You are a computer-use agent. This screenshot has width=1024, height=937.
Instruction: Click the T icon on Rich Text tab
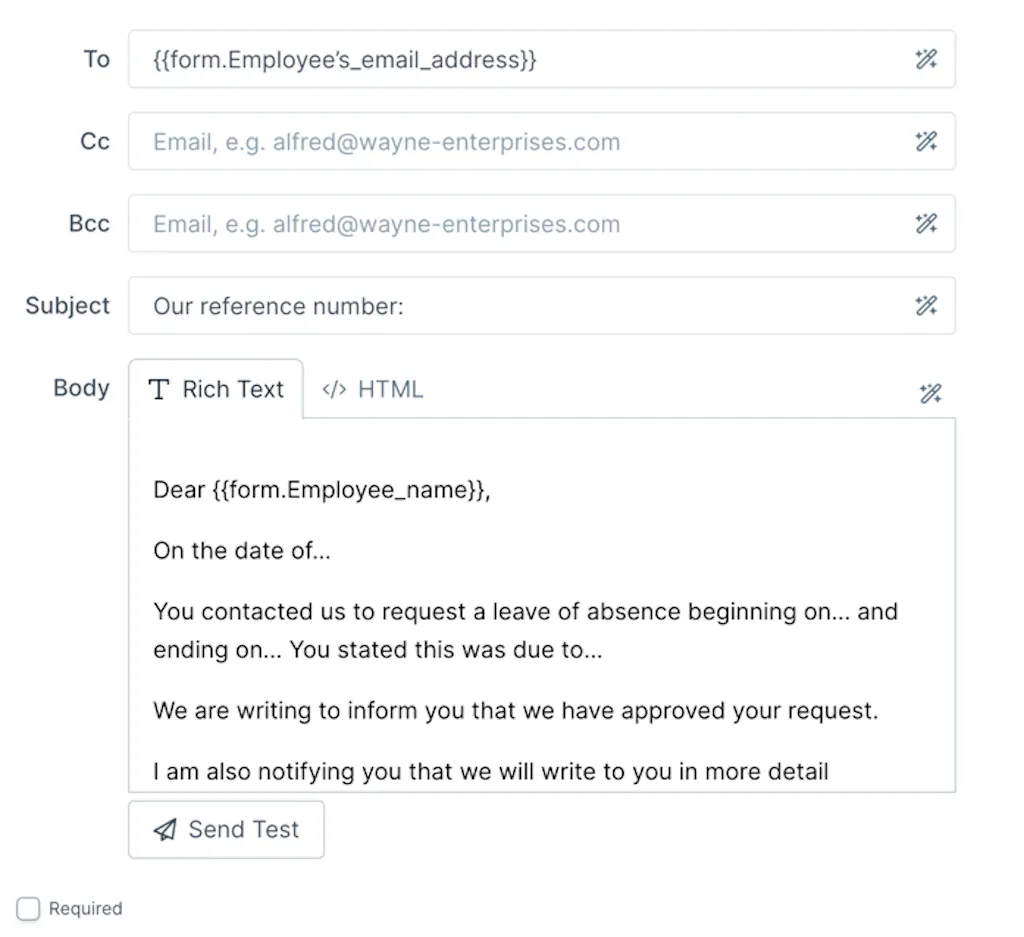[159, 389]
